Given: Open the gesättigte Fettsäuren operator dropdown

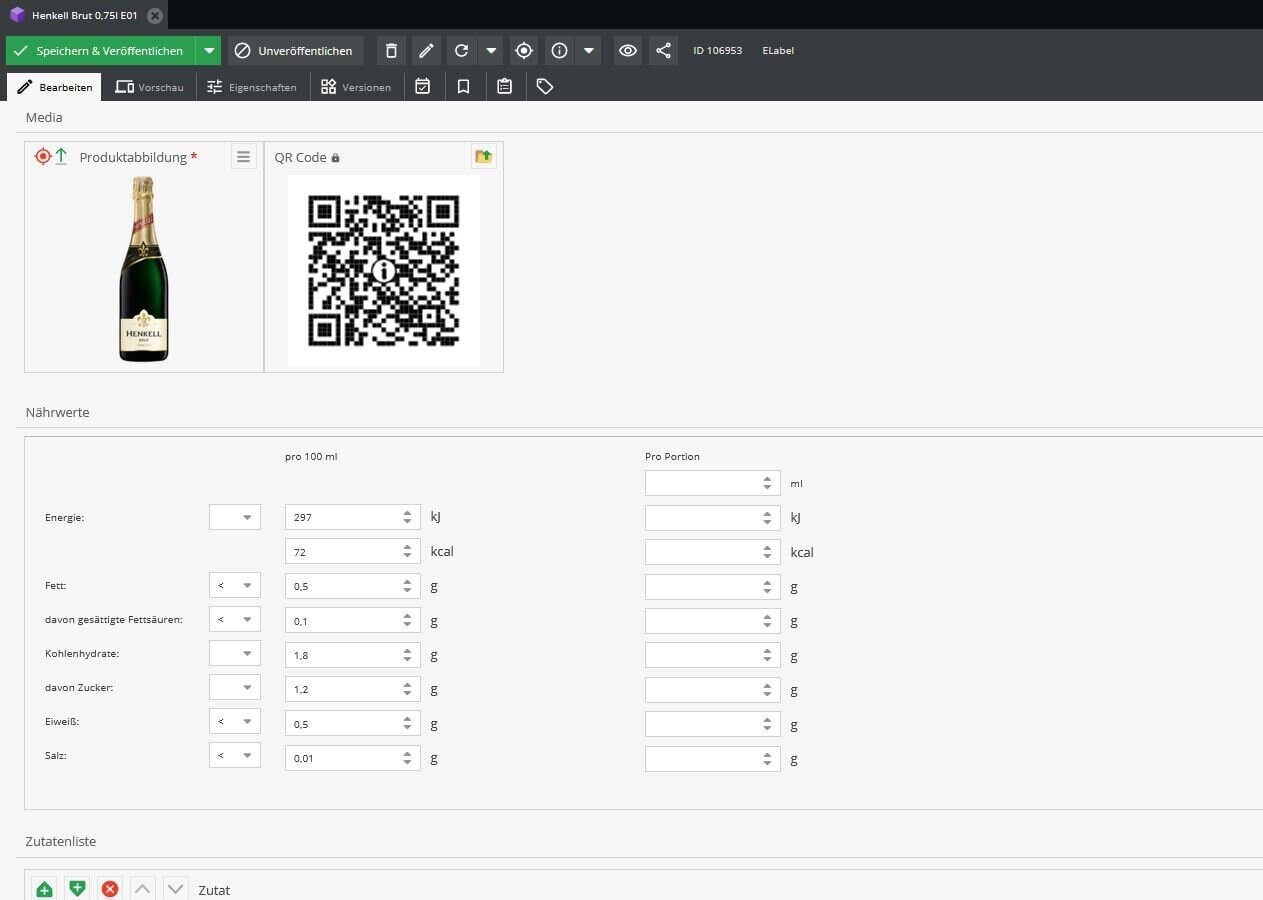Looking at the screenshot, I should tap(235, 620).
